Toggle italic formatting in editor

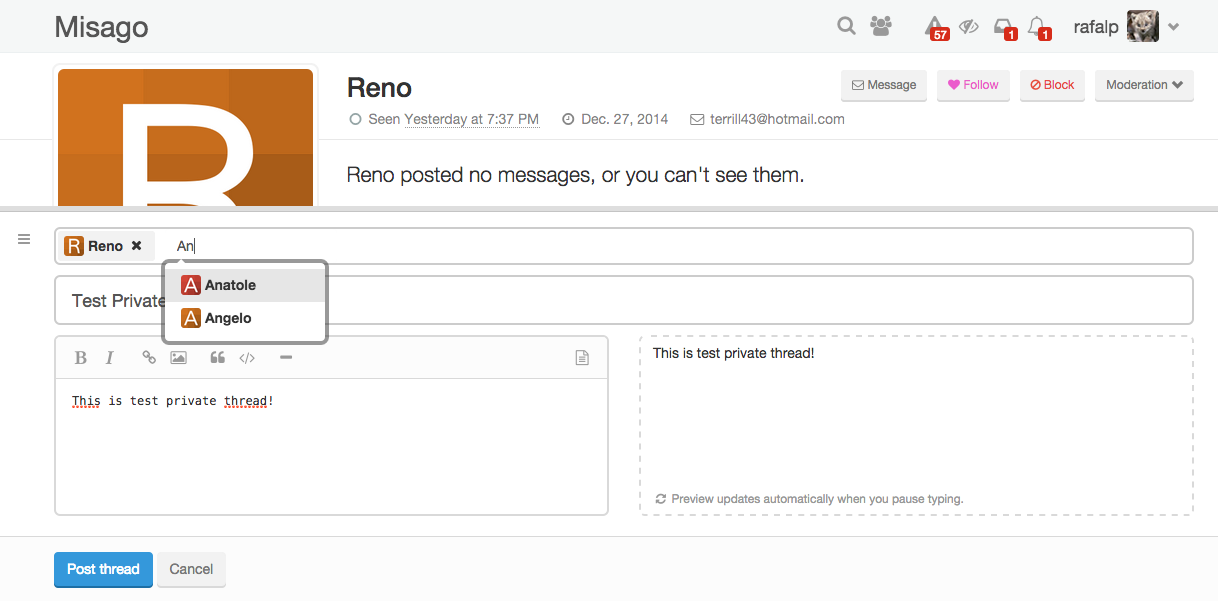tap(110, 358)
